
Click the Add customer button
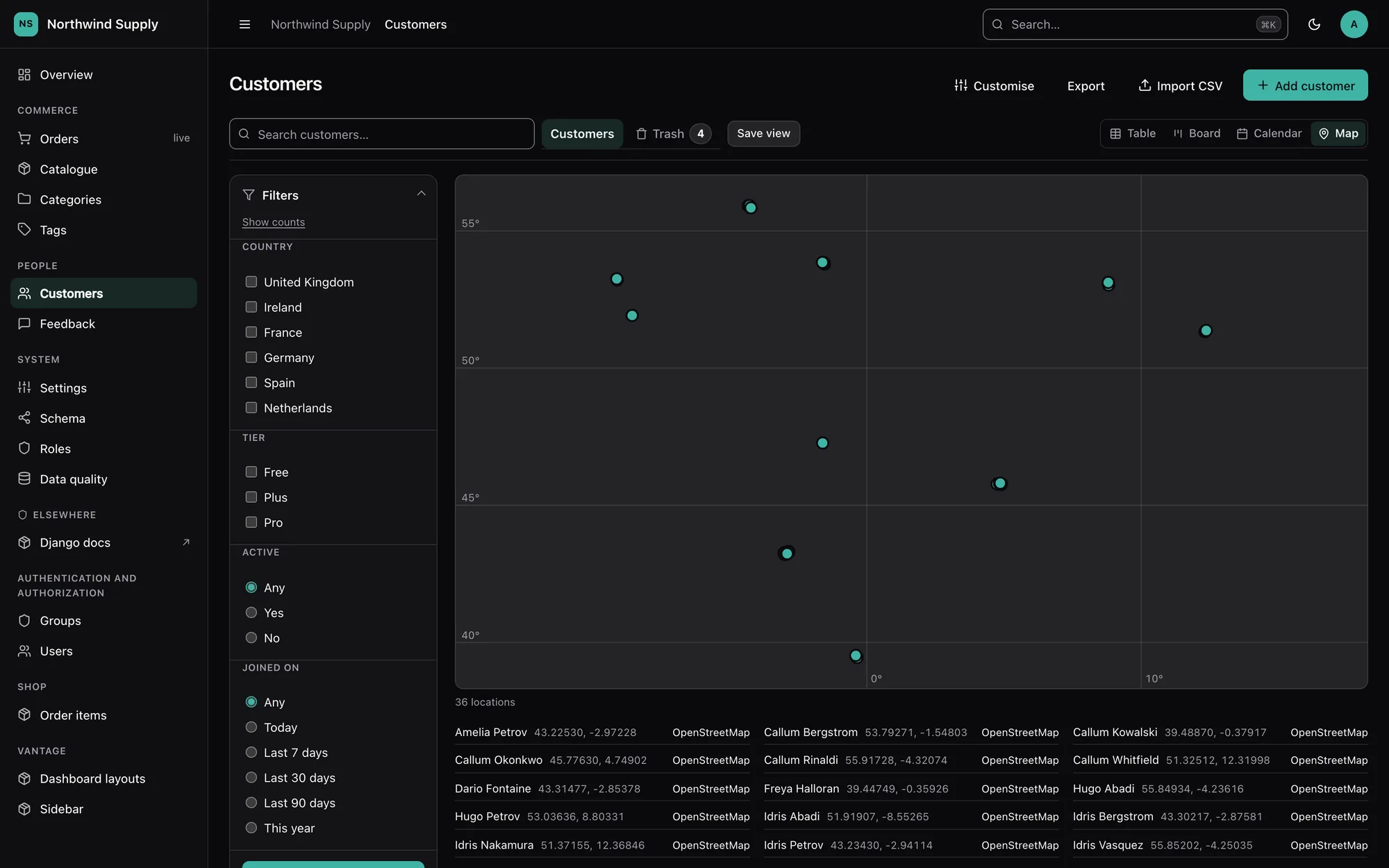tap(1305, 85)
